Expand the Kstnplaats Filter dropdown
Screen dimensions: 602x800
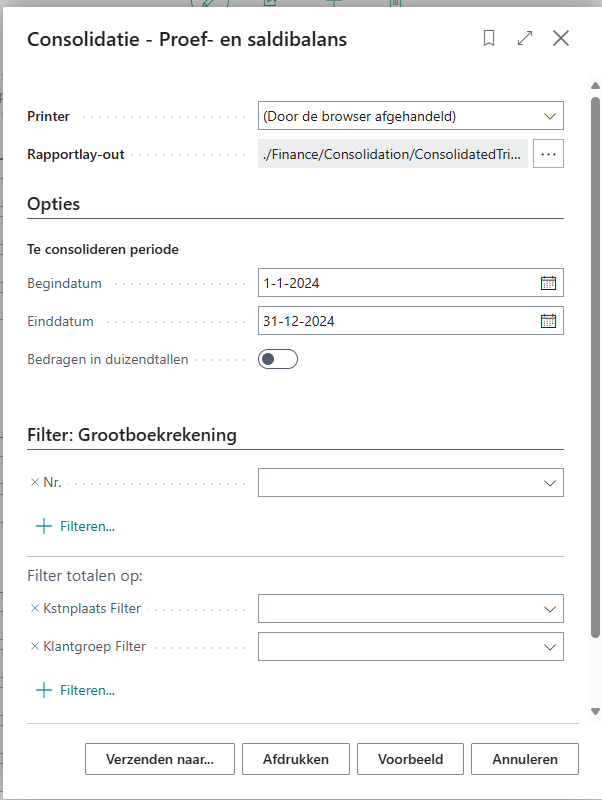411,609
